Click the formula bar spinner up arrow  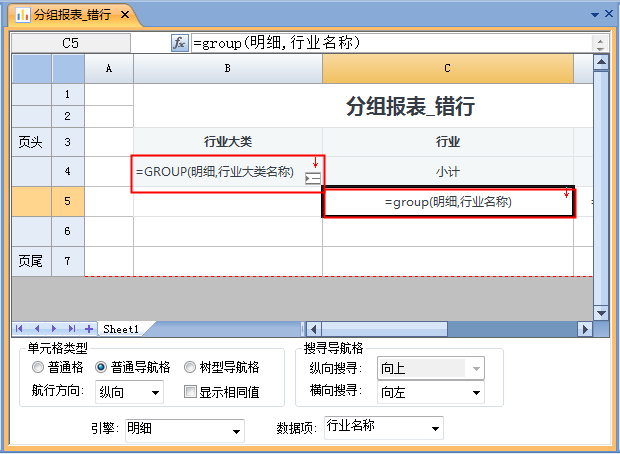[600, 40]
